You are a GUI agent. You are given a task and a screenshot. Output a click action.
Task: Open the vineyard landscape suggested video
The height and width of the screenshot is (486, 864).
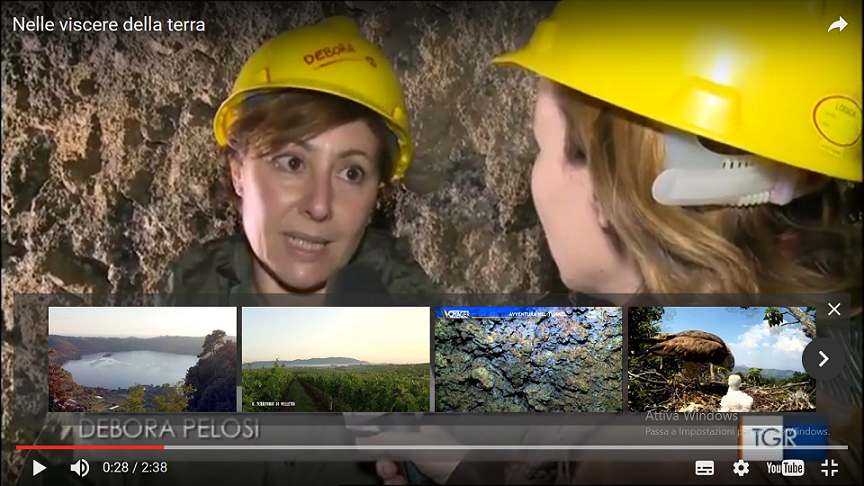click(x=336, y=359)
